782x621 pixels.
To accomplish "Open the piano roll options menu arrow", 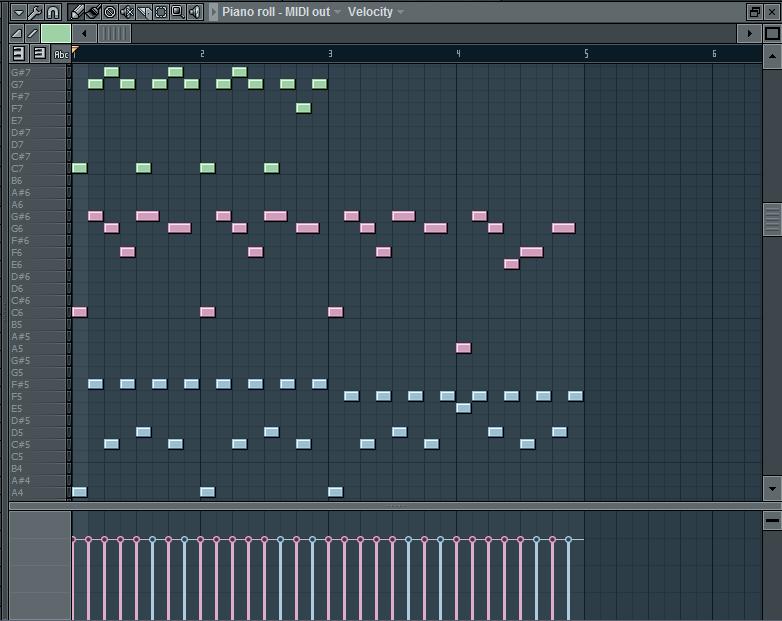I will coord(17,12).
